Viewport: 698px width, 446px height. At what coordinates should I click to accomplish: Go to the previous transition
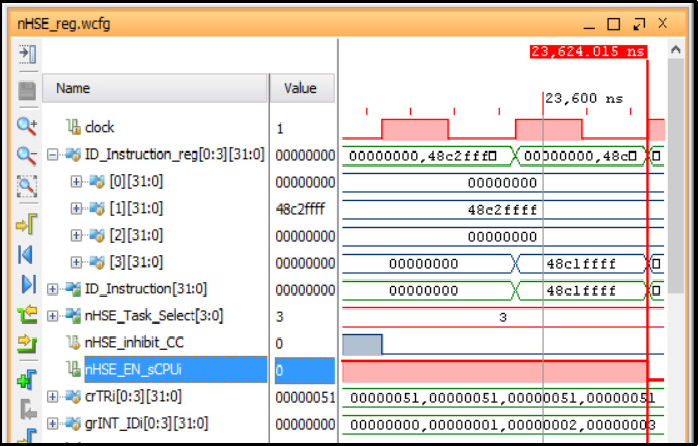pos(26,315)
